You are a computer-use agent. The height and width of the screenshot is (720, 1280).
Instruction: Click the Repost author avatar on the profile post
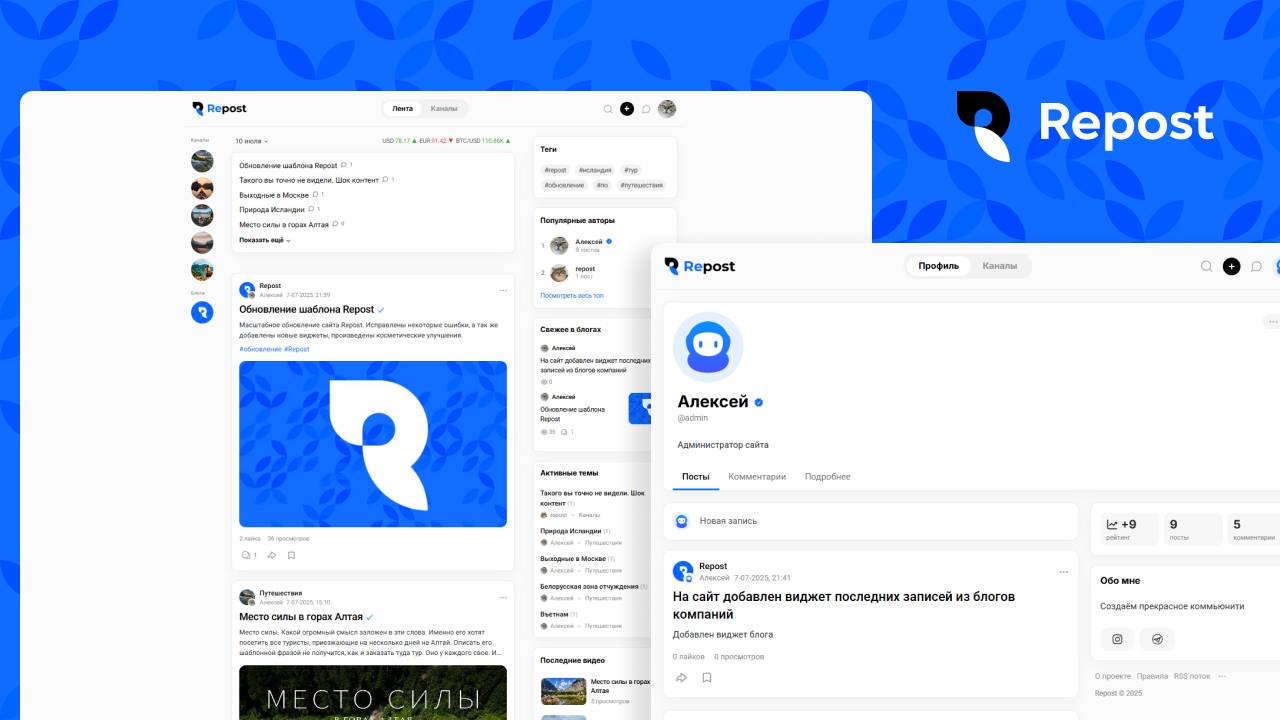[683, 571]
